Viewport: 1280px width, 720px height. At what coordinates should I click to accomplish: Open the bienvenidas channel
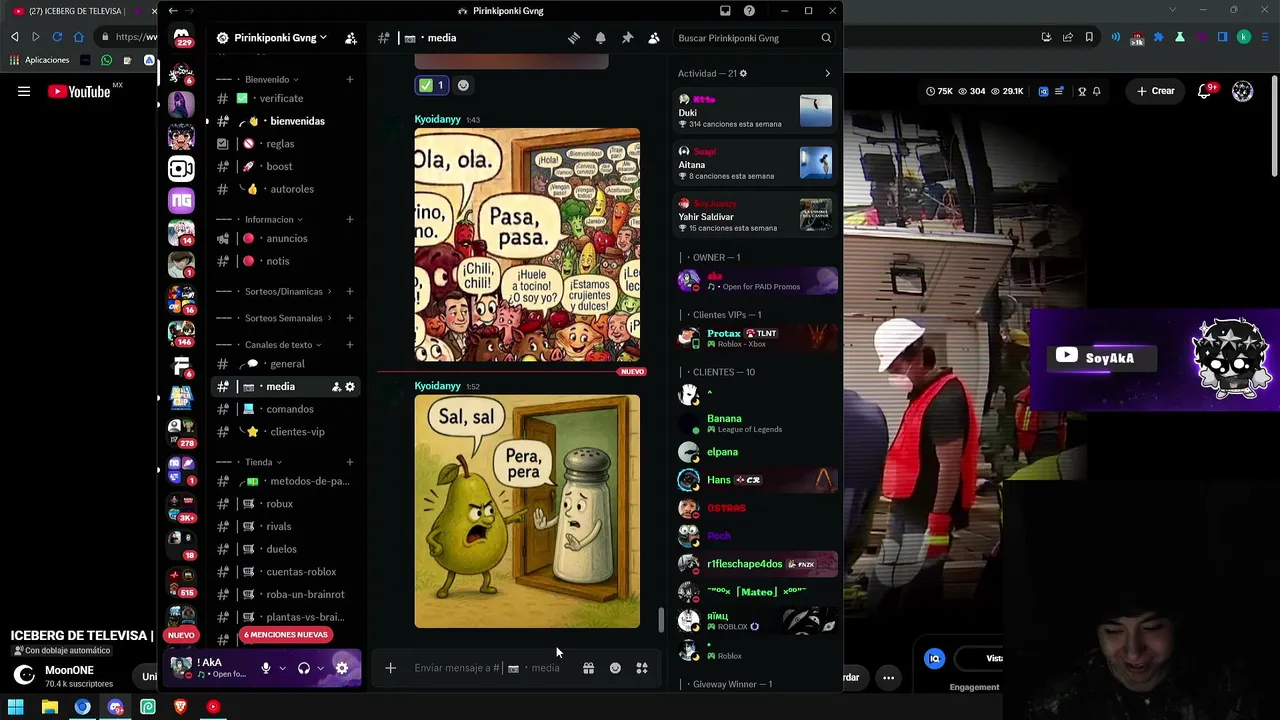286,121
